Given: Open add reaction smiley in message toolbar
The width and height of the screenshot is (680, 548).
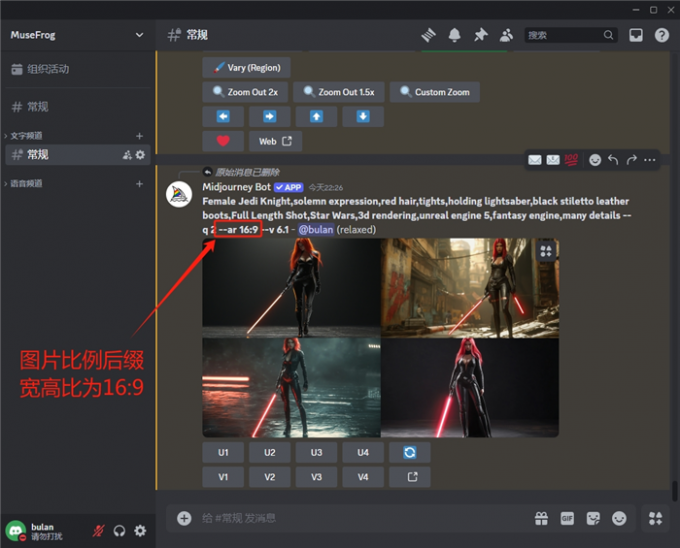Looking at the screenshot, I should tap(595, 160).
